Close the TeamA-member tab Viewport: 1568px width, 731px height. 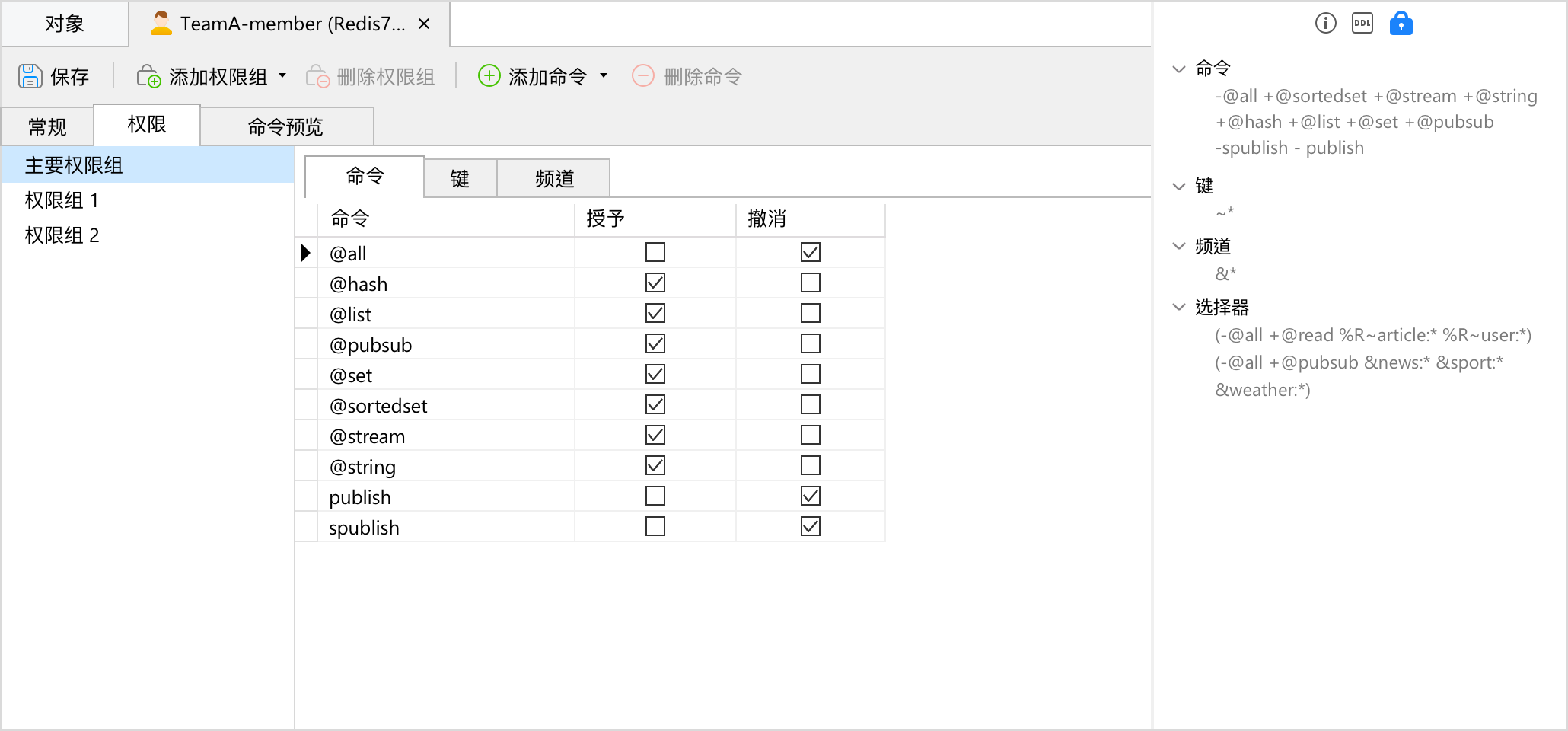coord(424,24)
